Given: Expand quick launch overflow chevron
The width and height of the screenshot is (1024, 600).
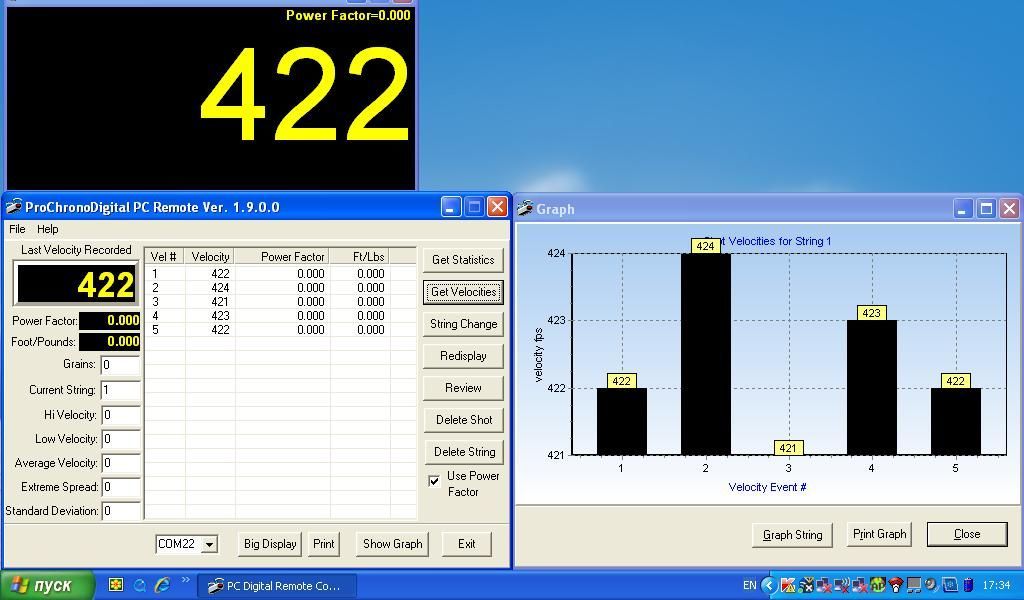Looking at the screenshot, I should [x=185, y=581].
